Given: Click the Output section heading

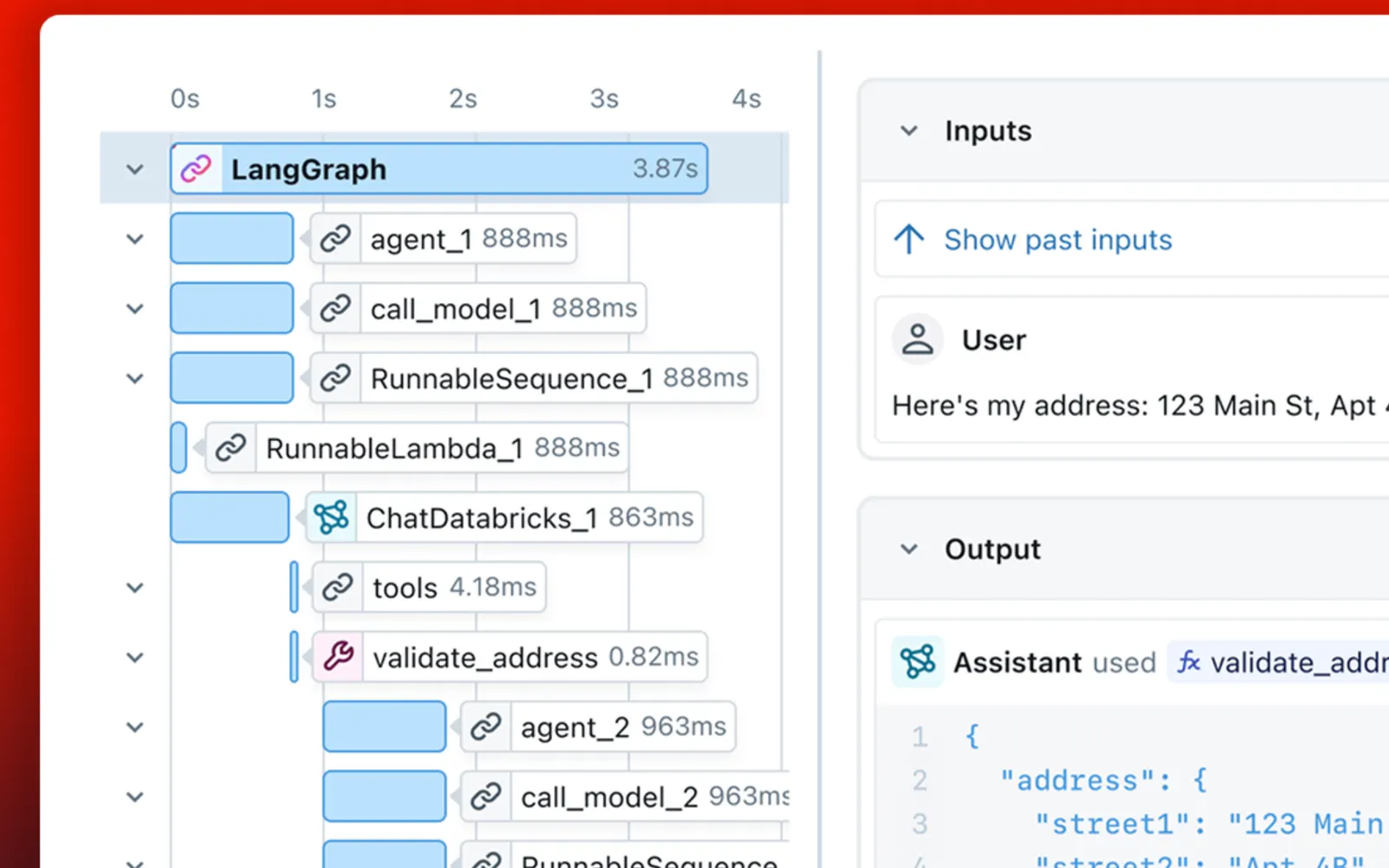Looking at the screenshot, I should point(992,549).
